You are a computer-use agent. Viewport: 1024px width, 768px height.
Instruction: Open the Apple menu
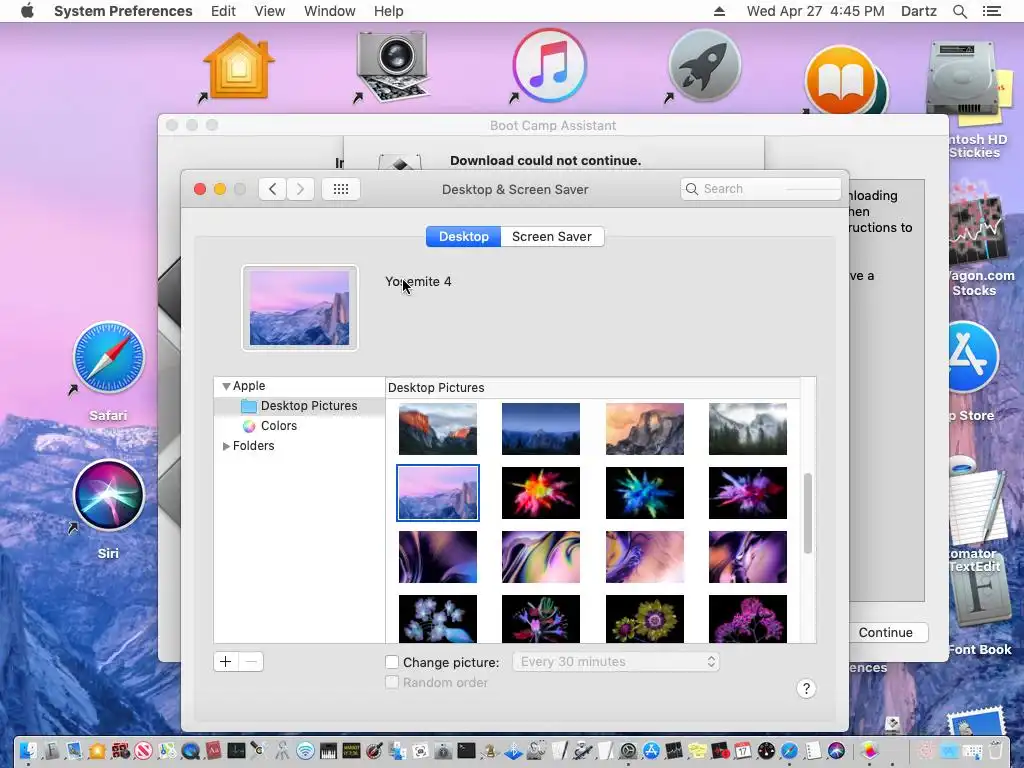pyautogui.click(x=27, y=11)
